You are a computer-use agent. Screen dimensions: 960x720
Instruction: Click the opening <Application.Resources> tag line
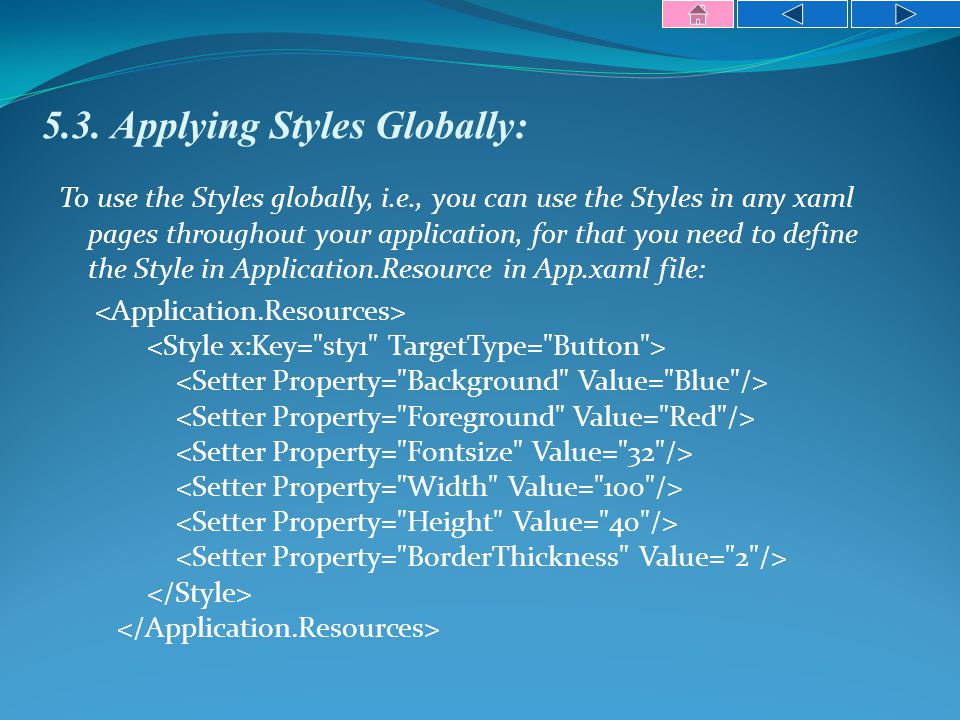pyautogui.click(x=250, y=311)
